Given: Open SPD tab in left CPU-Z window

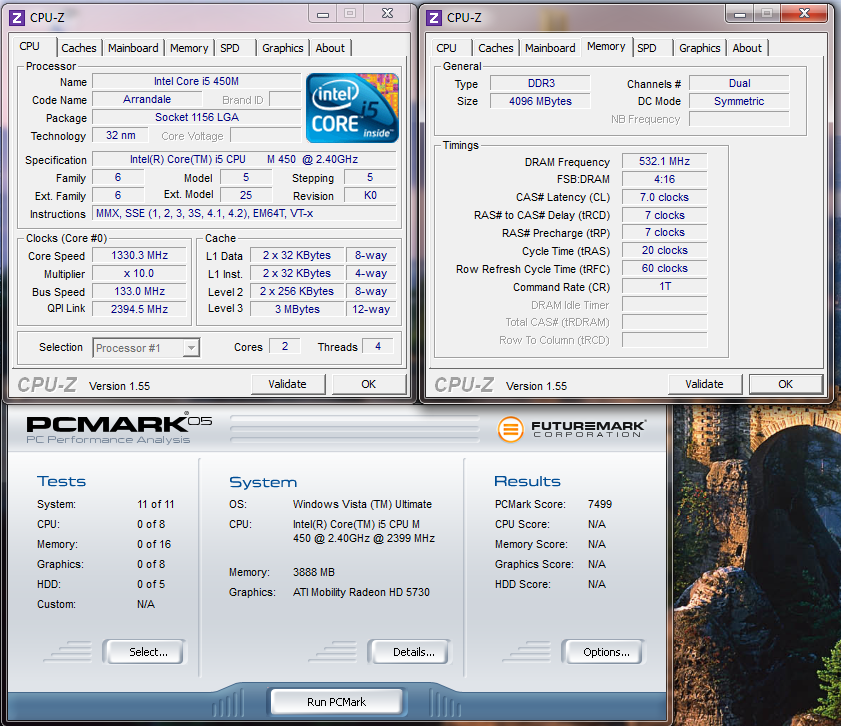Looking at the screenshot, I should tap(230, 48).
